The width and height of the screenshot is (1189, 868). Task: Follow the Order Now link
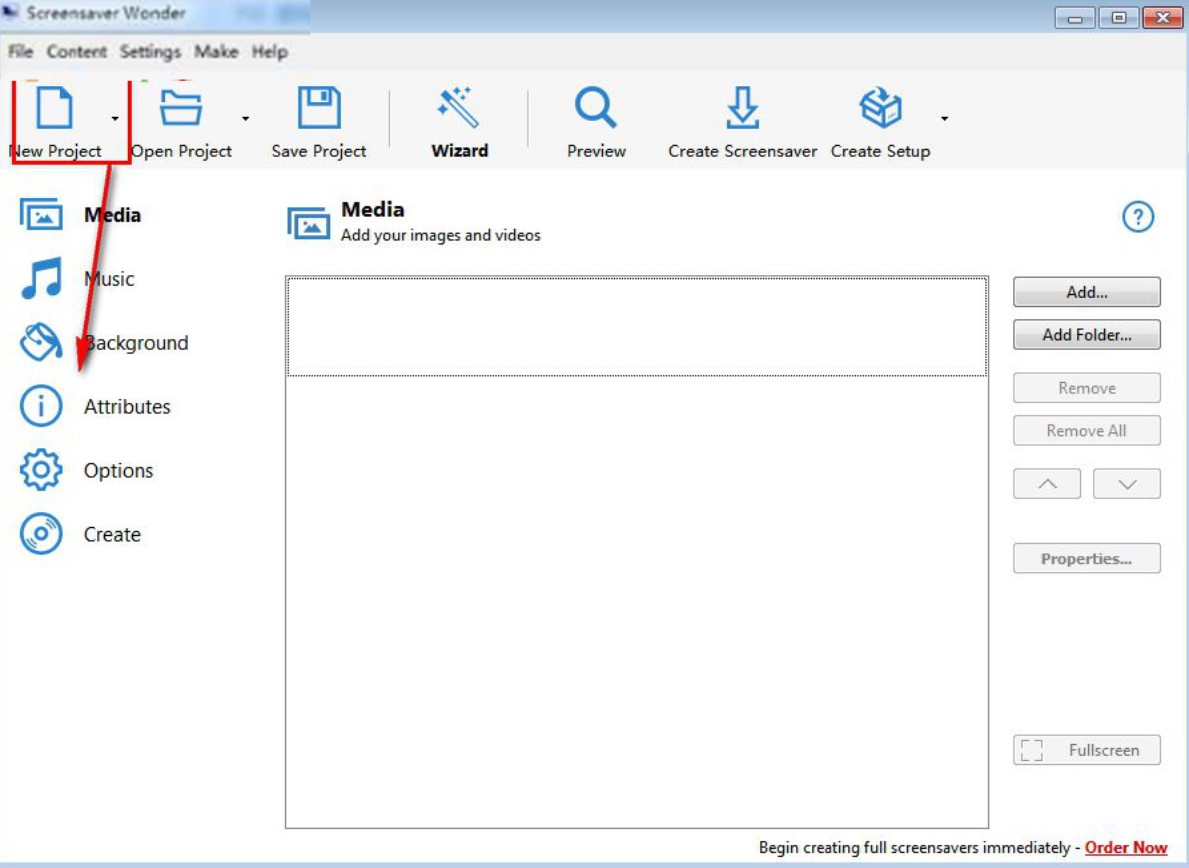point(1125,847)
